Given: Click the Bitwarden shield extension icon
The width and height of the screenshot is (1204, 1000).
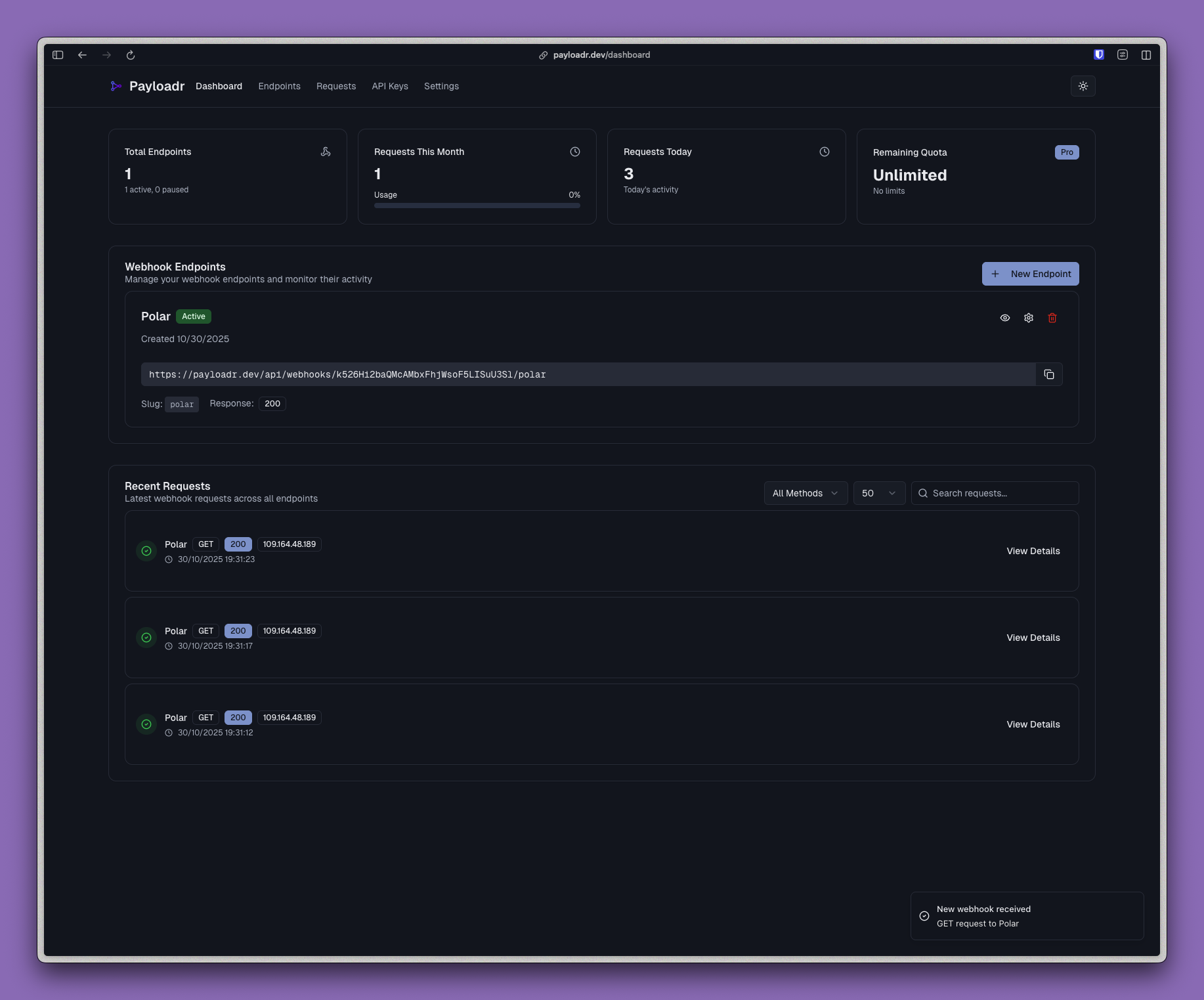Looking at the screenshot, I should [x=1097, y=54].
